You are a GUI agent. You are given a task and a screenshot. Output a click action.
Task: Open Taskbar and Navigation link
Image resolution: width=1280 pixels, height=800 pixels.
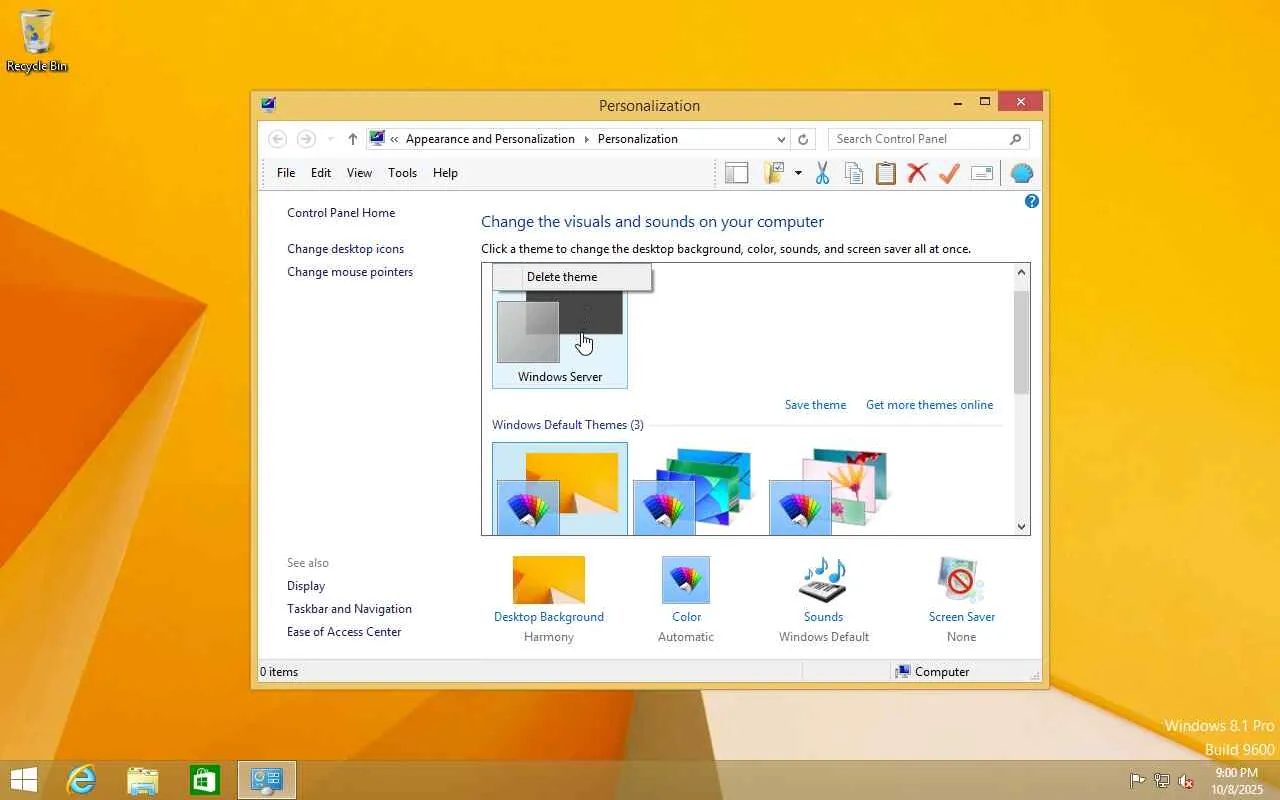point(349,609)
